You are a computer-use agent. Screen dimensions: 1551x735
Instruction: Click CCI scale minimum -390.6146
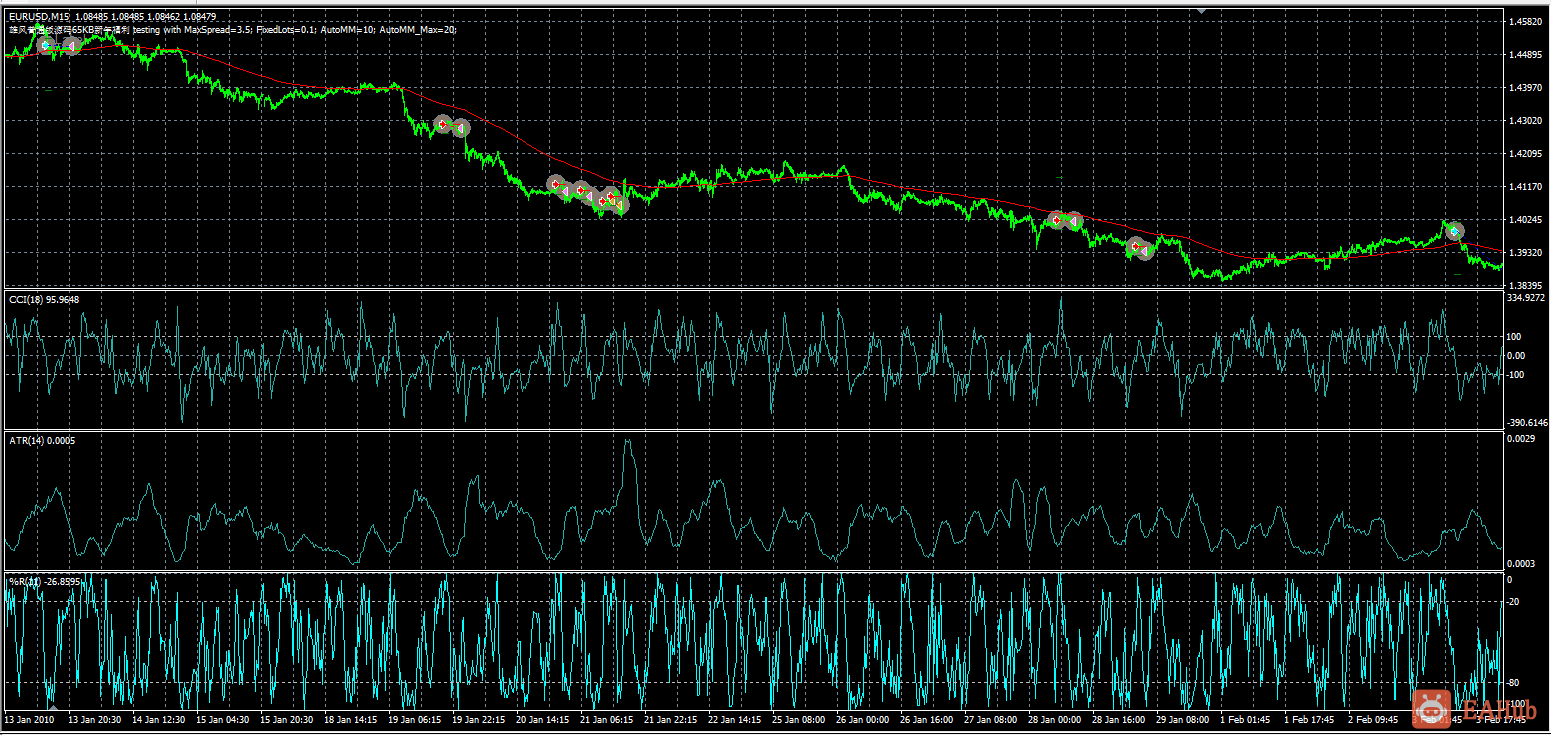pos(1527,423)
